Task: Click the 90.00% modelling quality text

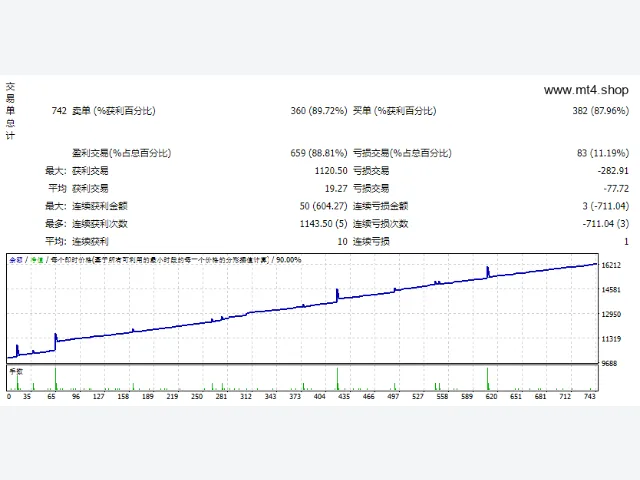Action: click(x=289, y=260)
